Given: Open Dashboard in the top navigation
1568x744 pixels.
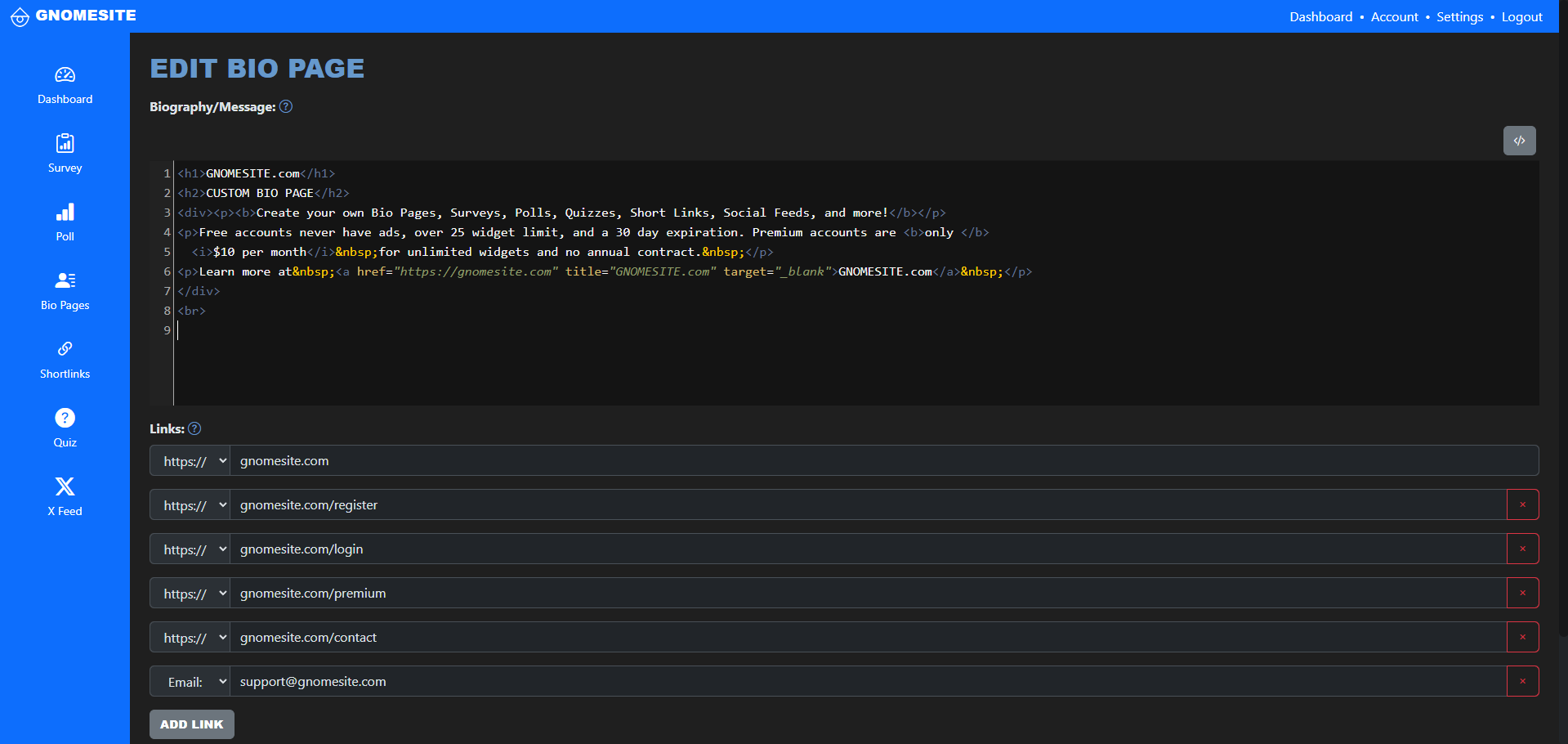Looking at the screenshot, I should pyautogui.click(x=1320, y=16).
